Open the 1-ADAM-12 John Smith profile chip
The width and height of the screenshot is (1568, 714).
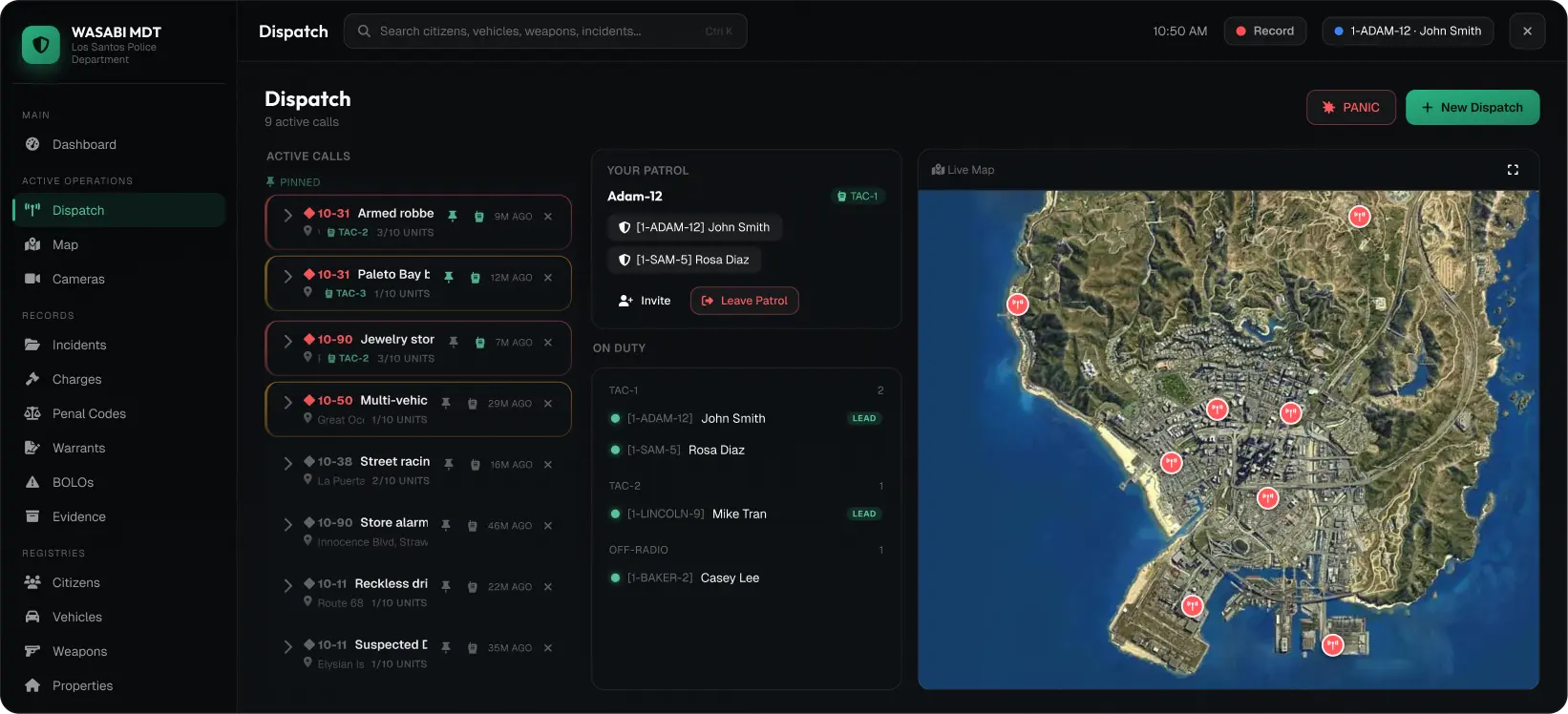pyautogui.click(x=1408, y=31)
